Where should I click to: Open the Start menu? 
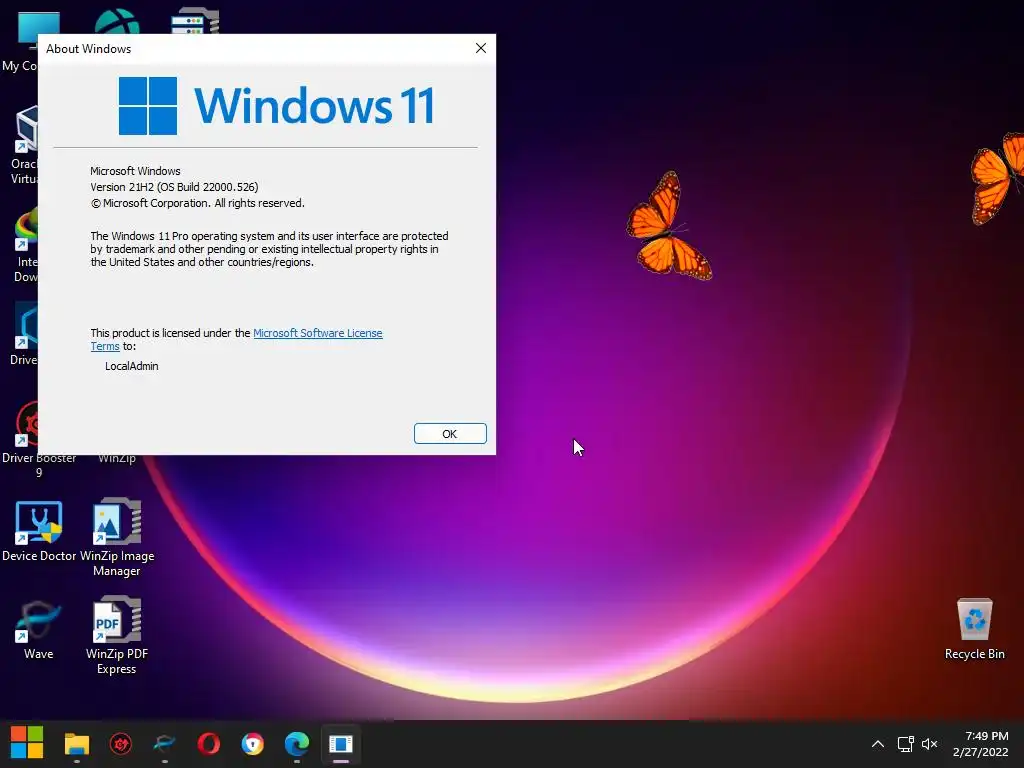27,743
